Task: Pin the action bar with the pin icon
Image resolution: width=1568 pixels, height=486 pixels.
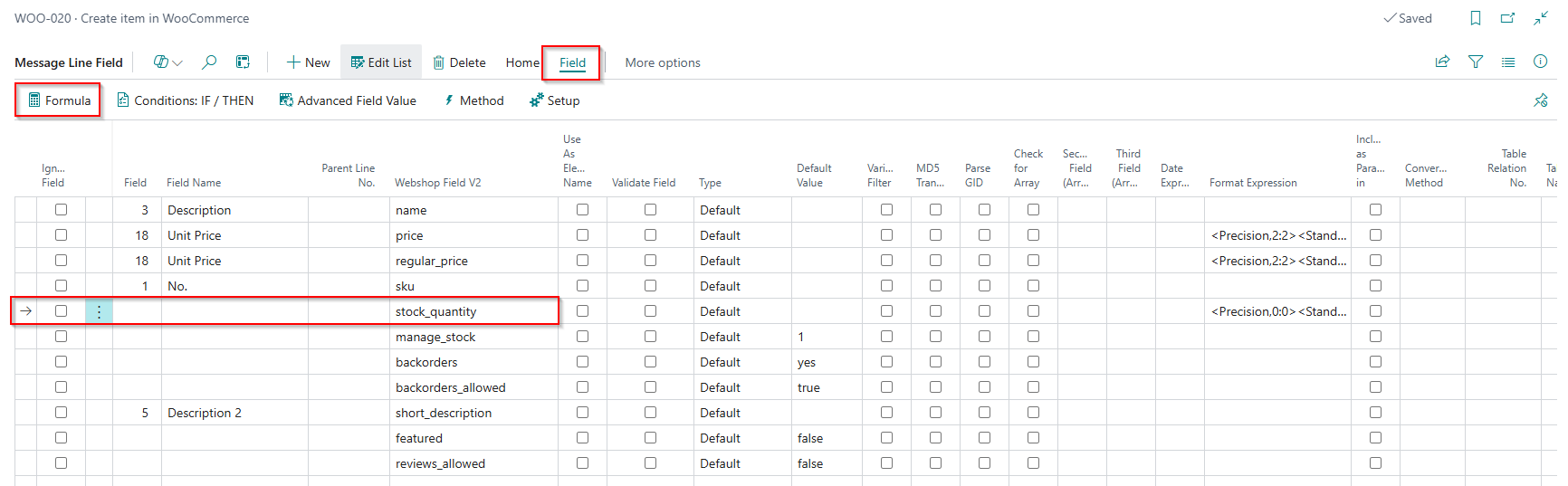Action: tap(1541, 100)
